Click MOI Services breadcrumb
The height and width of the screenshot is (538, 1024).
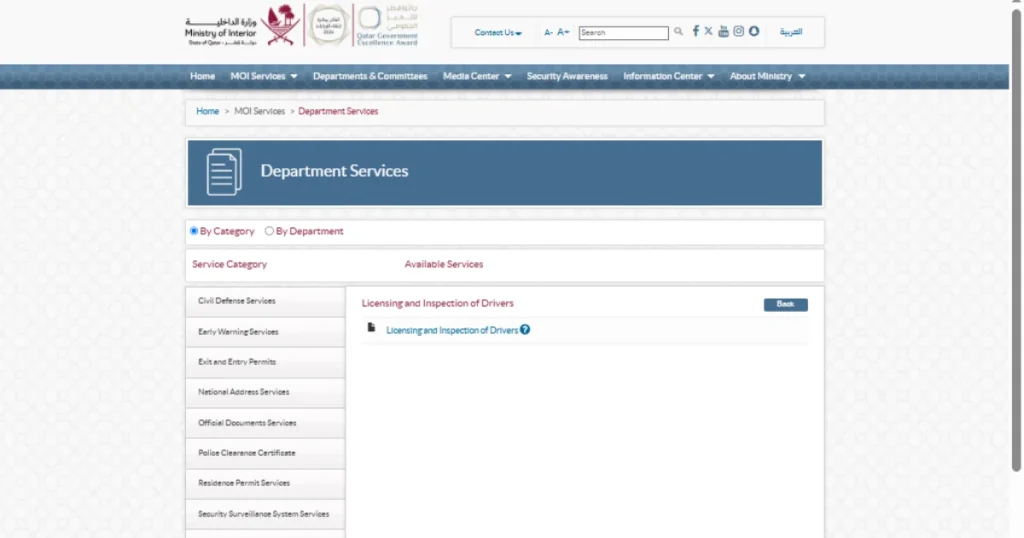[259, 111]
